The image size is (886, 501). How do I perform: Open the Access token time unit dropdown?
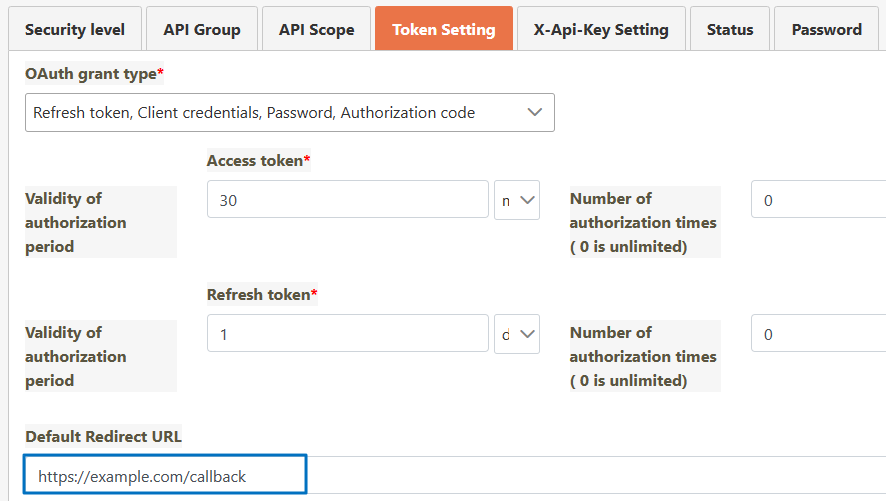click(x=517, y=200)
